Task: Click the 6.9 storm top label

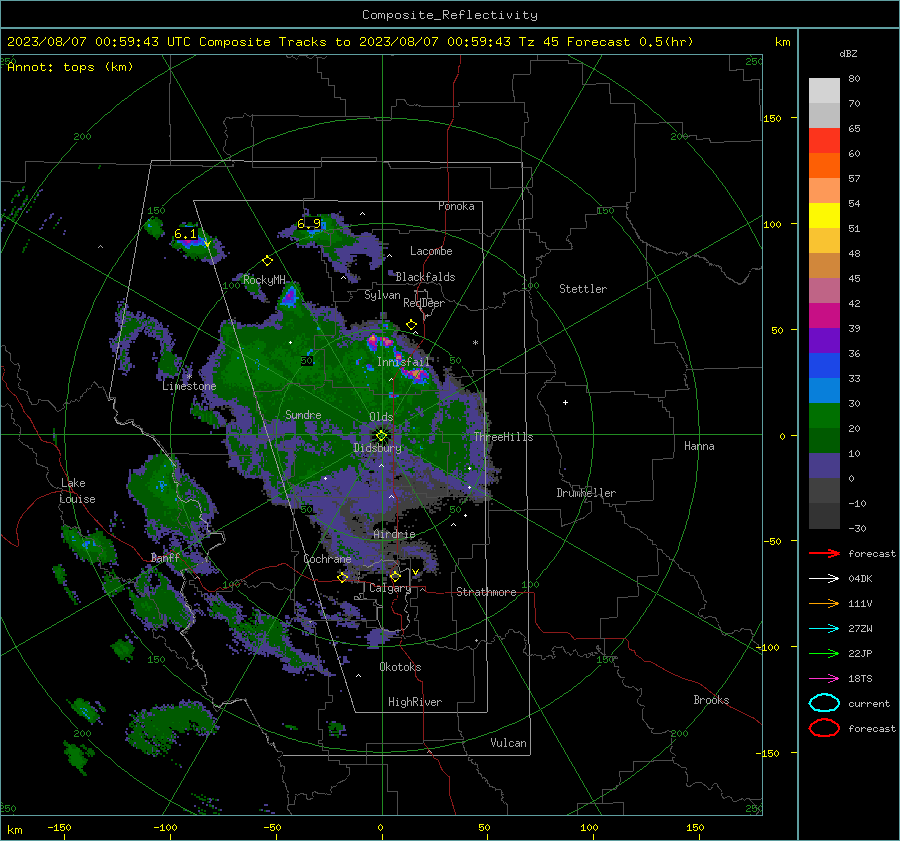Action: (x=309, y=223)
